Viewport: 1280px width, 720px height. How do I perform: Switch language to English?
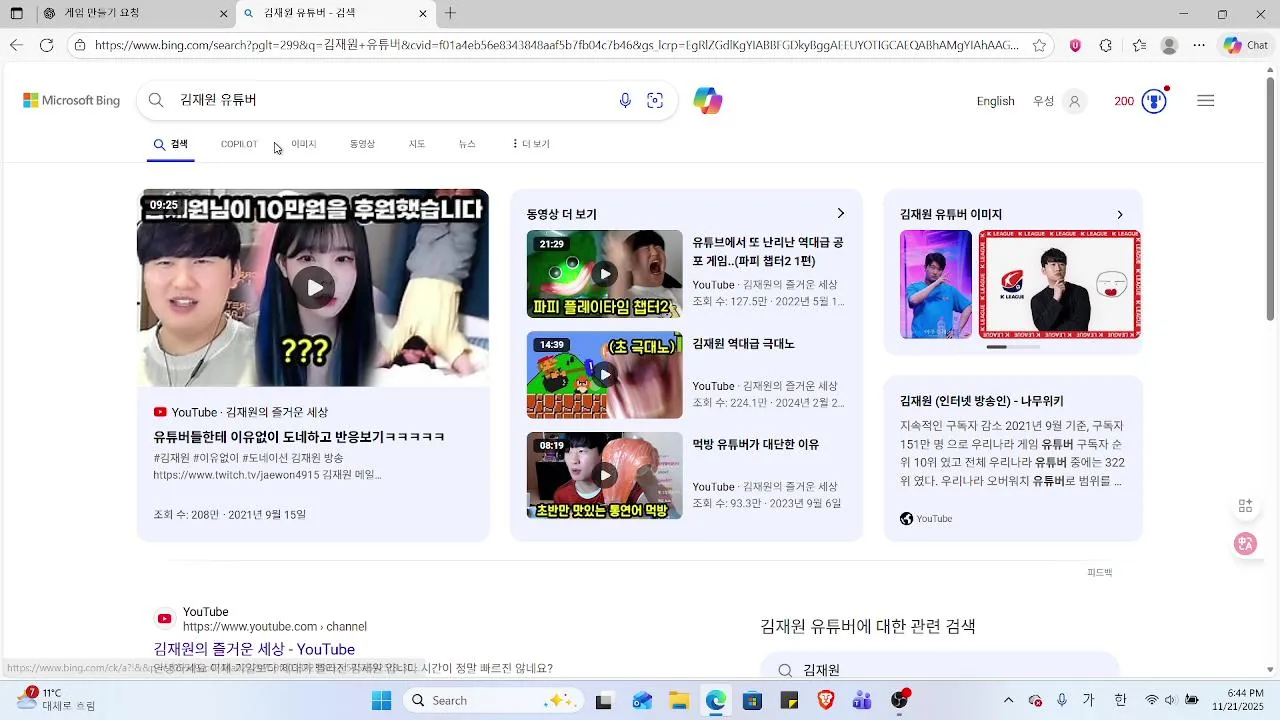tap(995, 101)
